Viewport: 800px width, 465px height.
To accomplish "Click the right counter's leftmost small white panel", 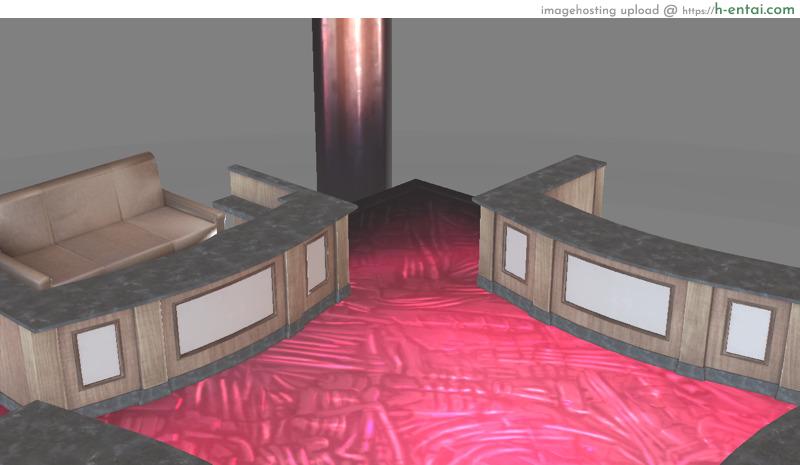I will click(x=515, y=252).
